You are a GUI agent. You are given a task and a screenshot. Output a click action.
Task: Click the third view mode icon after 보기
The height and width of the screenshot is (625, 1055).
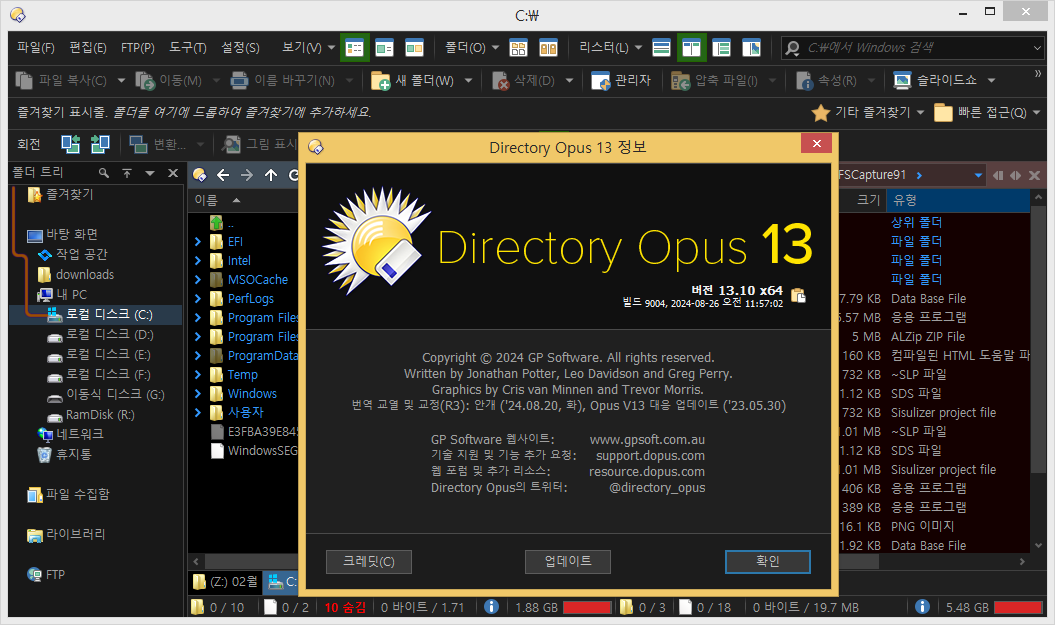pyautogui.click(x=414, y=48)
